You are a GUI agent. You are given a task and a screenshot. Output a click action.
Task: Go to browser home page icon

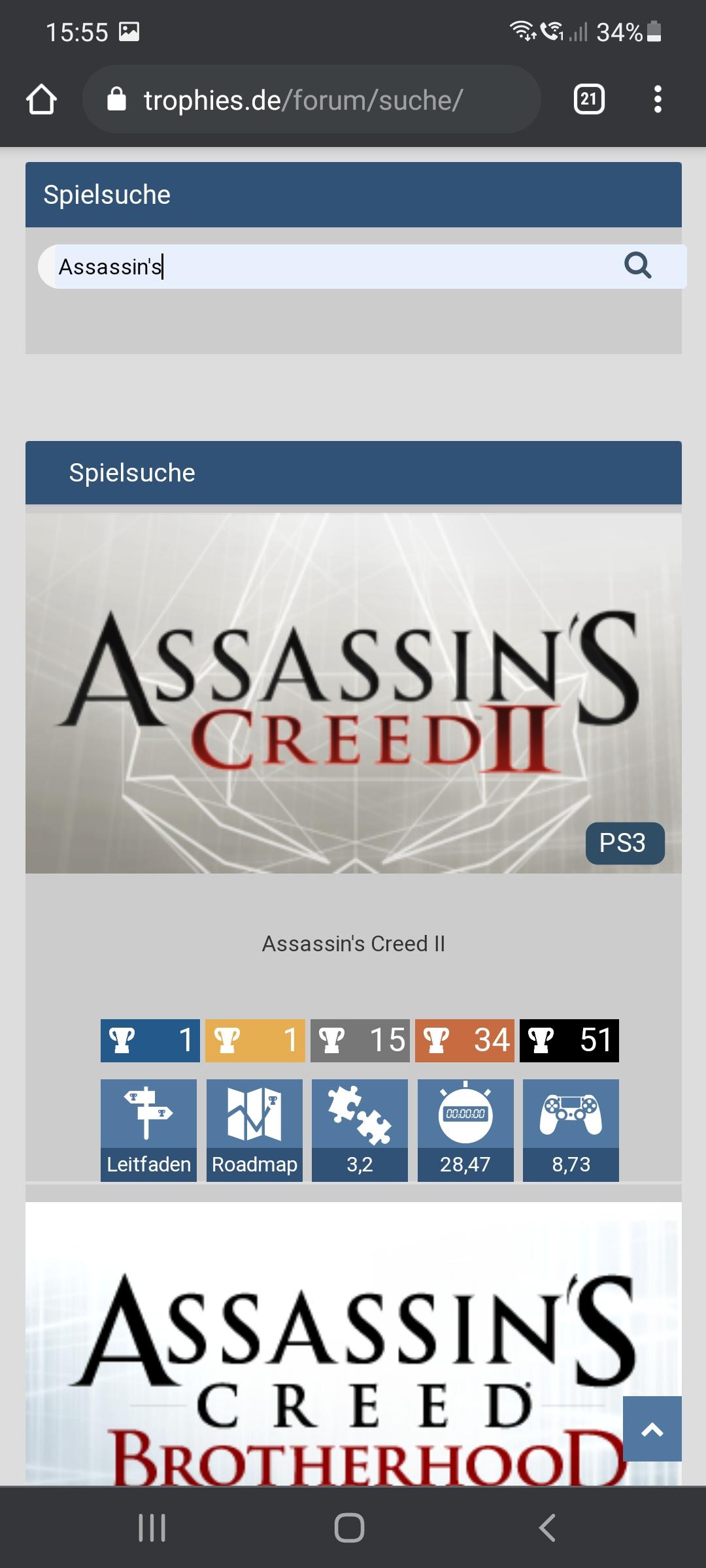[41, 99]
